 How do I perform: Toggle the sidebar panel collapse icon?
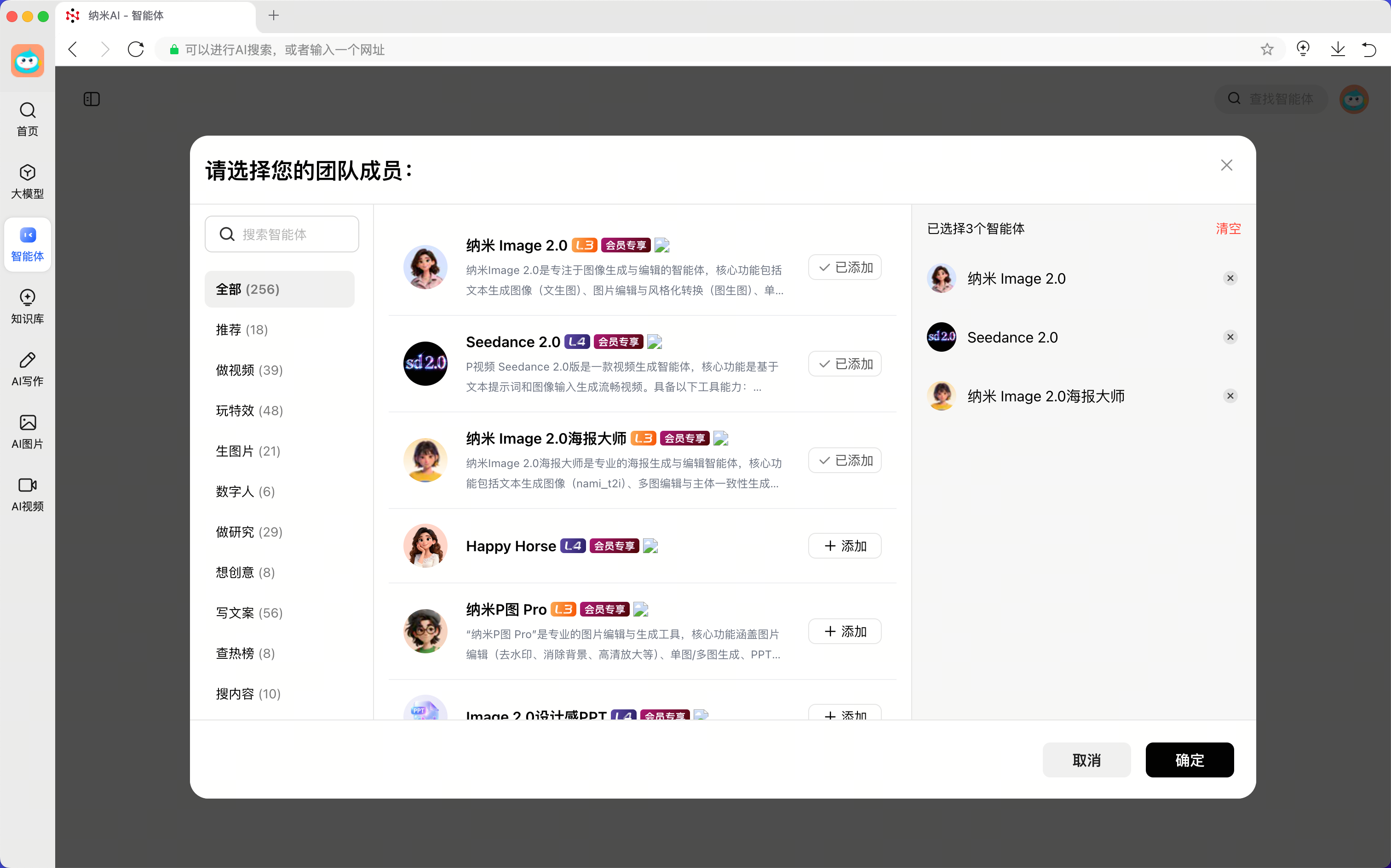[x=92, y=99]
